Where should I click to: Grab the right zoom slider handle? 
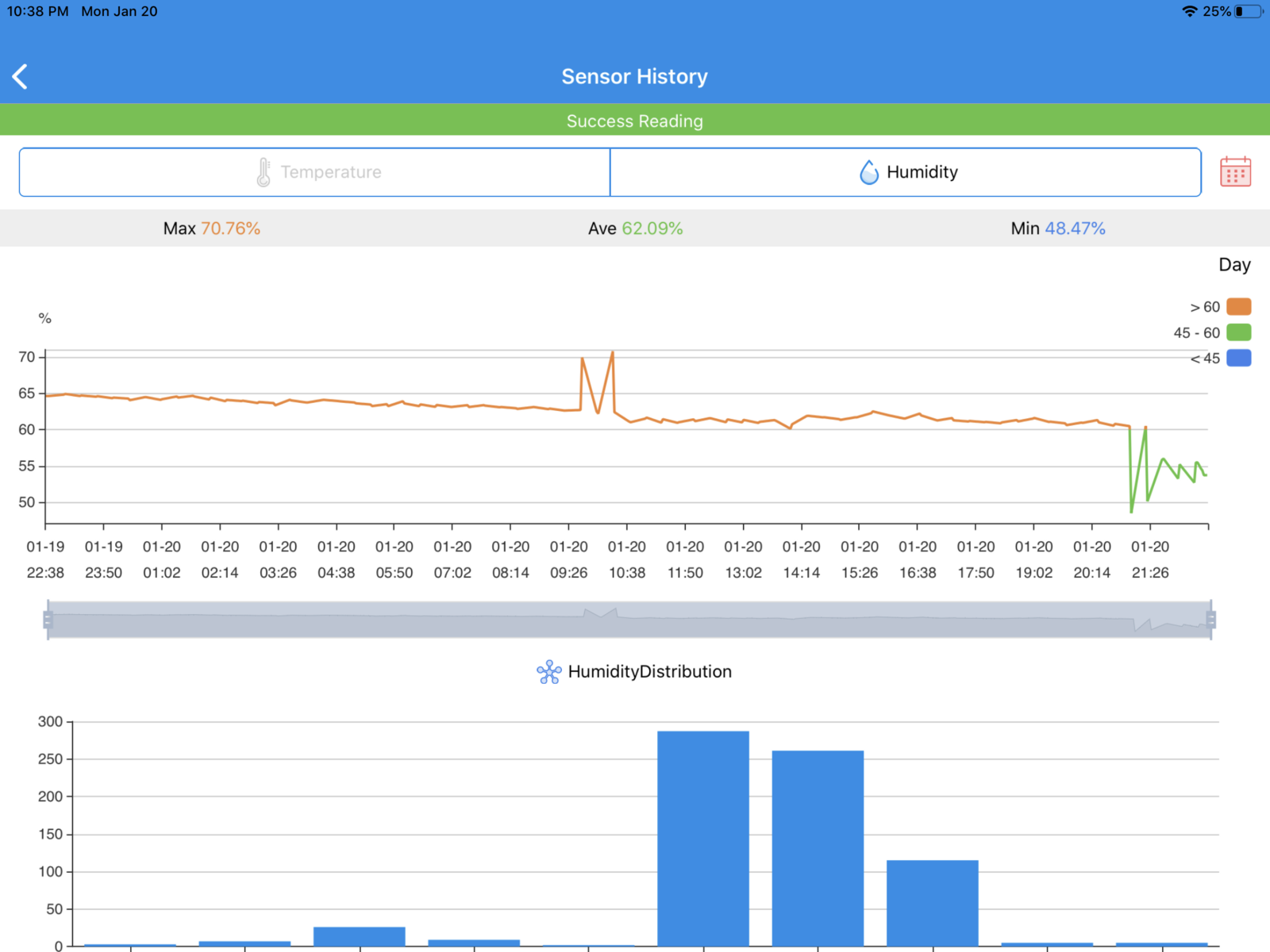(1210, 620)
